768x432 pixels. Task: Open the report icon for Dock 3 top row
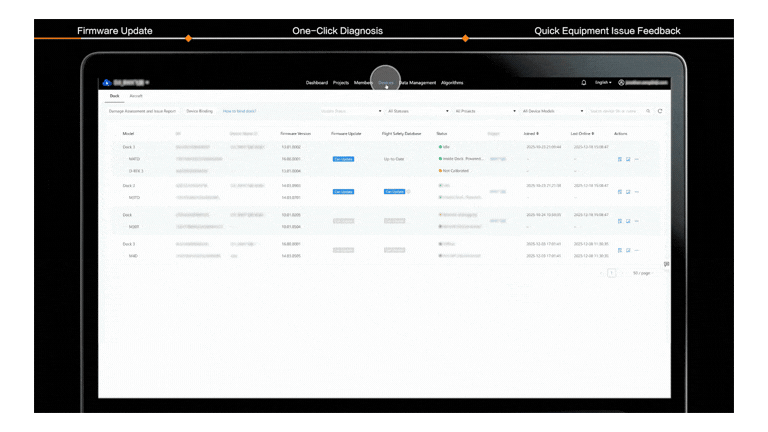620,158
